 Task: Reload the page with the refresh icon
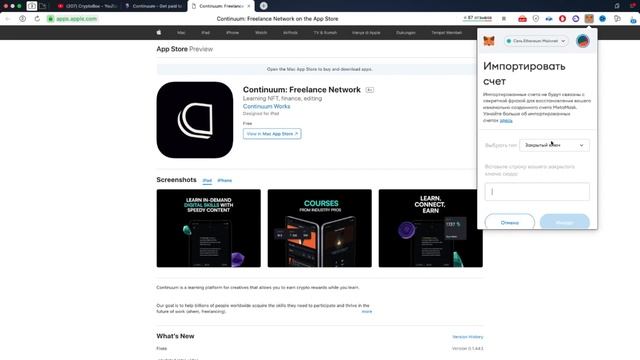point(37,18)
